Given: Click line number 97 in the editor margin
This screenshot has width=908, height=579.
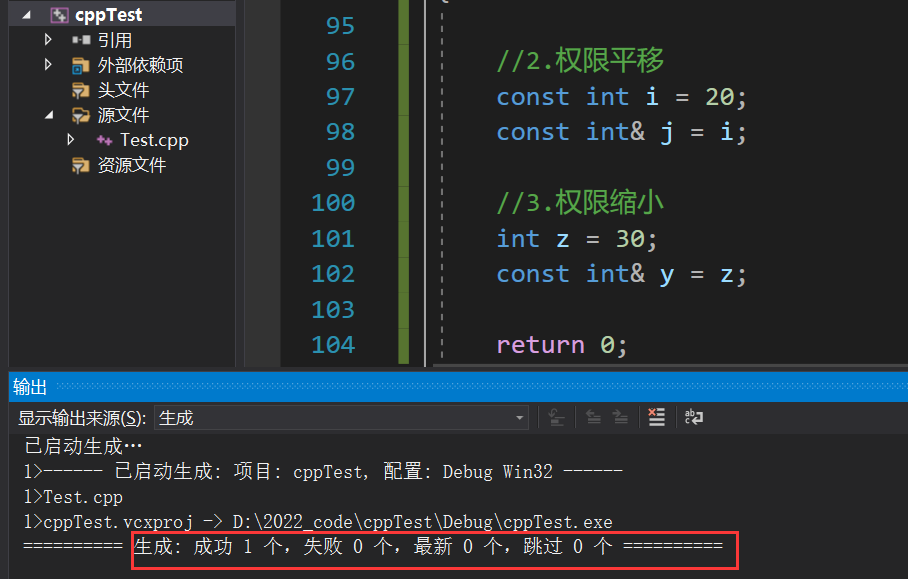Looking at the screenshot, I should [x=339, y=96].
